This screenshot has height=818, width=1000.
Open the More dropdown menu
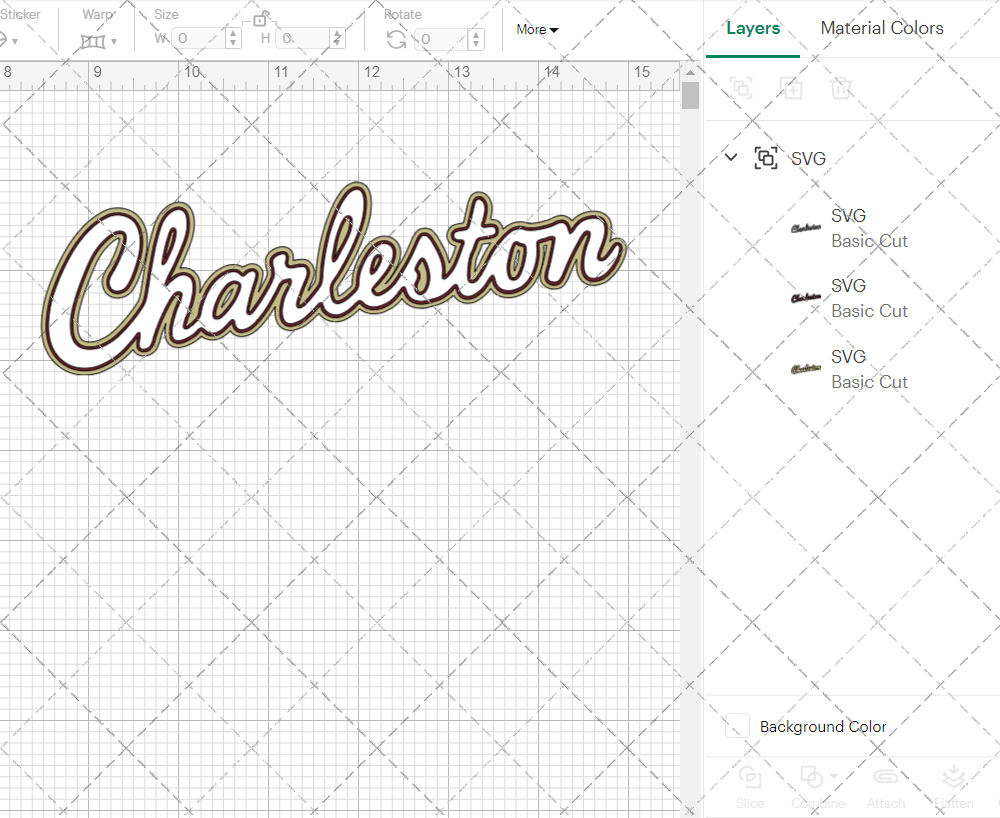pyautogui.click(x=537, y=29)
